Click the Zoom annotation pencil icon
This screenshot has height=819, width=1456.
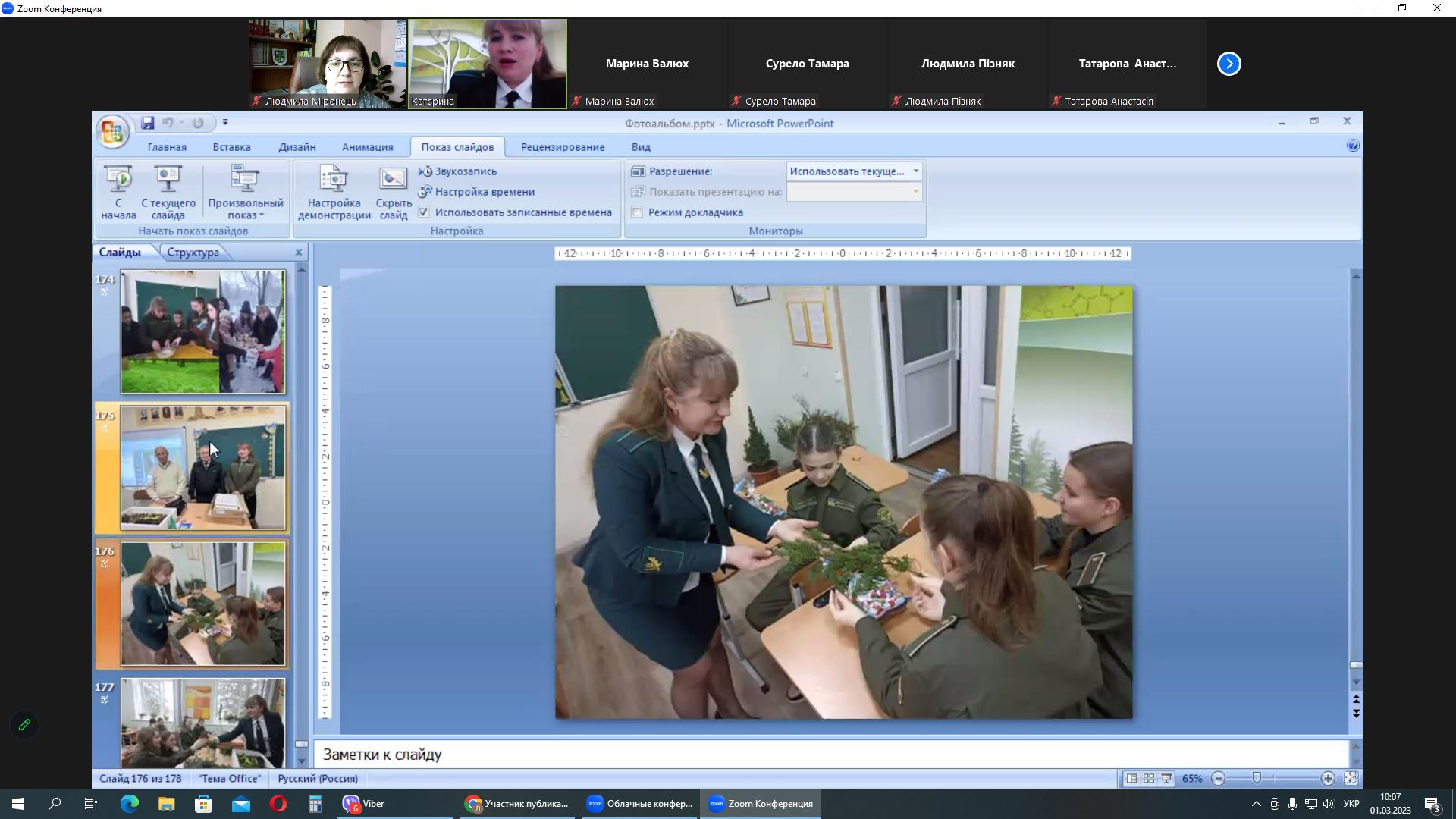24,725
